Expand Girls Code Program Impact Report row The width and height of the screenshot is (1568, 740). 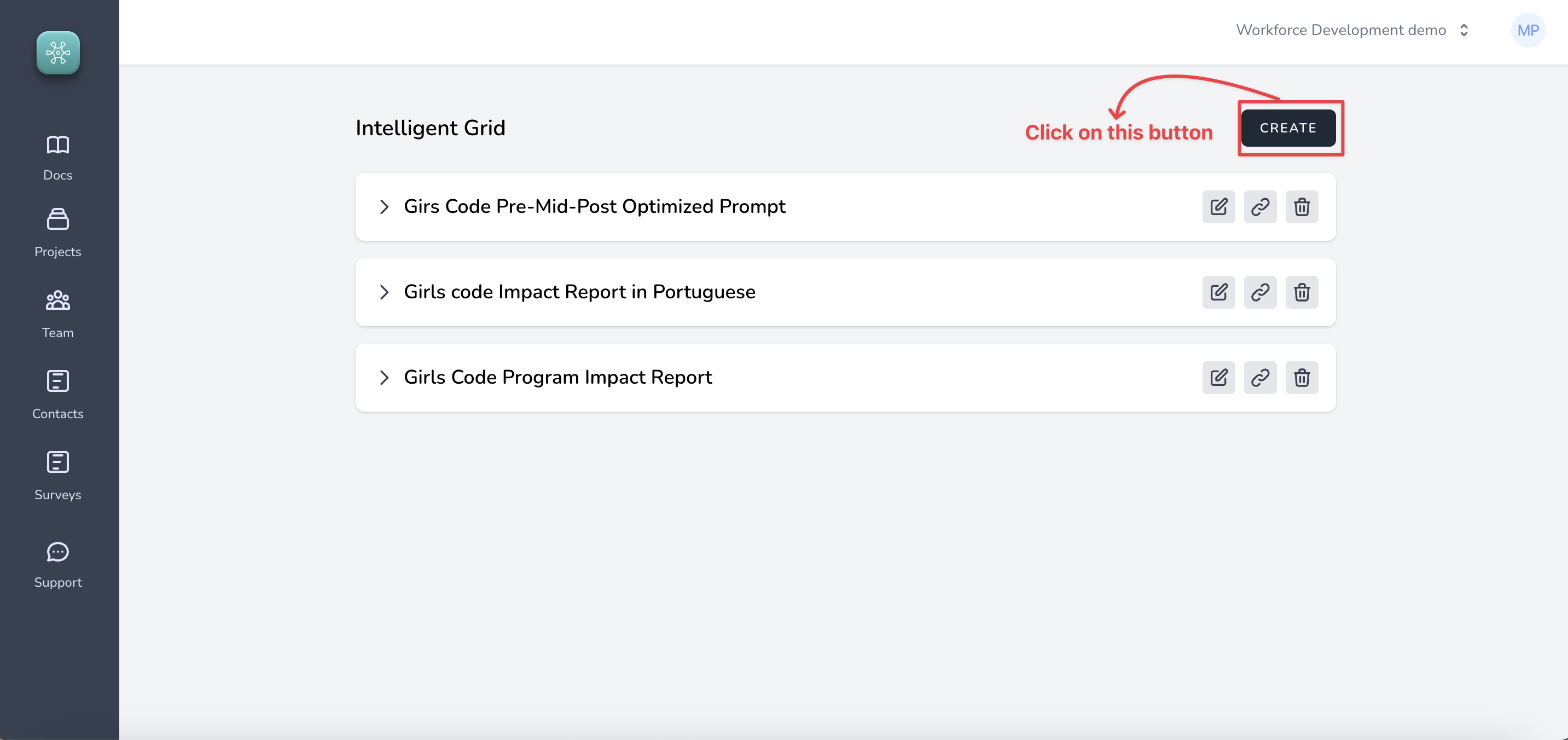pos(384,378)
